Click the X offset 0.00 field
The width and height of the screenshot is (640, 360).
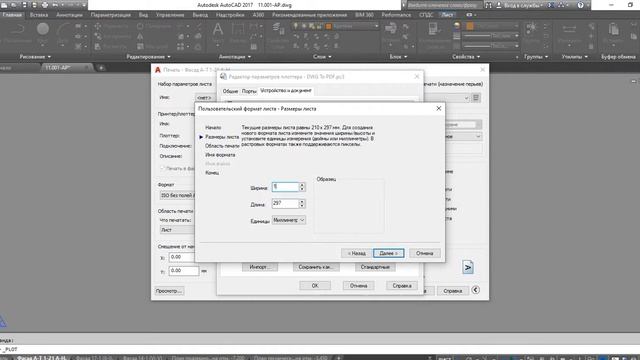pos(182,257)
